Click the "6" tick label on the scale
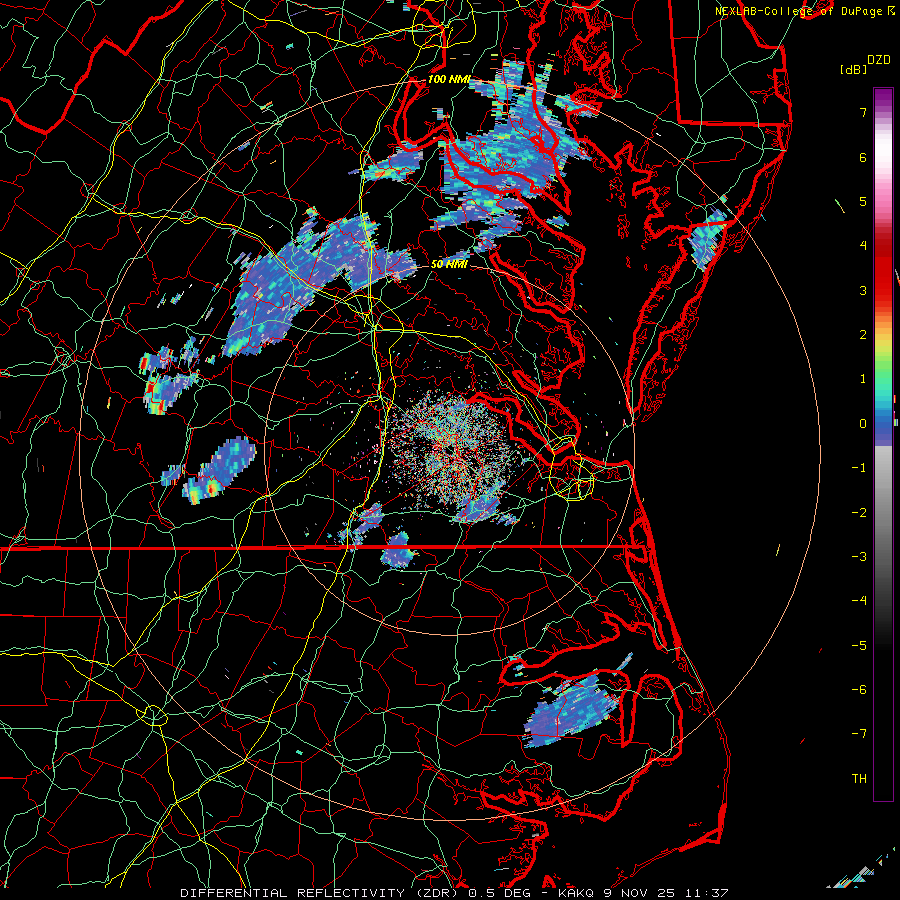 863,157
